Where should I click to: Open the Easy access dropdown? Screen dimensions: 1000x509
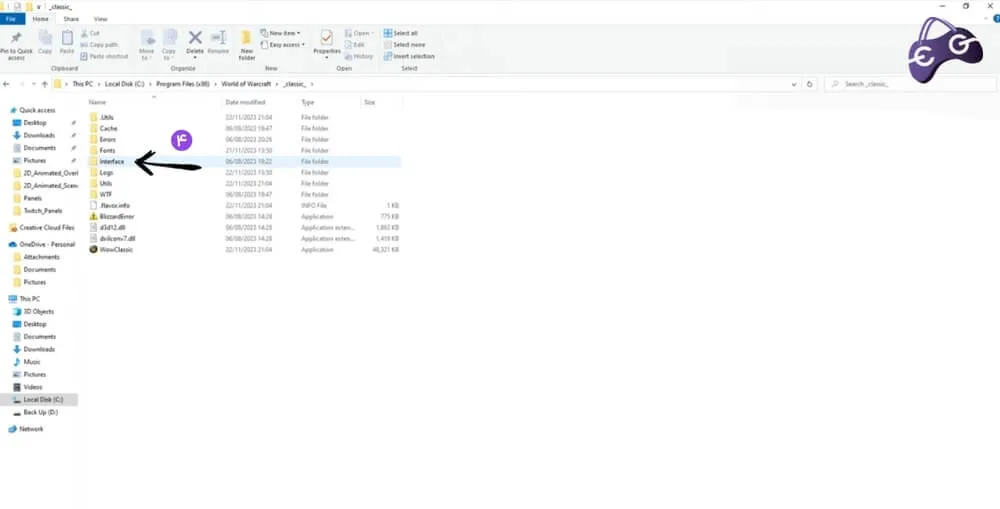pos(283,45)
